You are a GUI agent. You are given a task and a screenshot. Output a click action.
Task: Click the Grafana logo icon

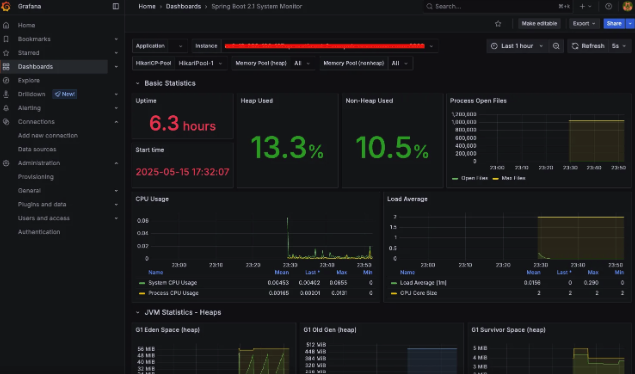(6, 6)
